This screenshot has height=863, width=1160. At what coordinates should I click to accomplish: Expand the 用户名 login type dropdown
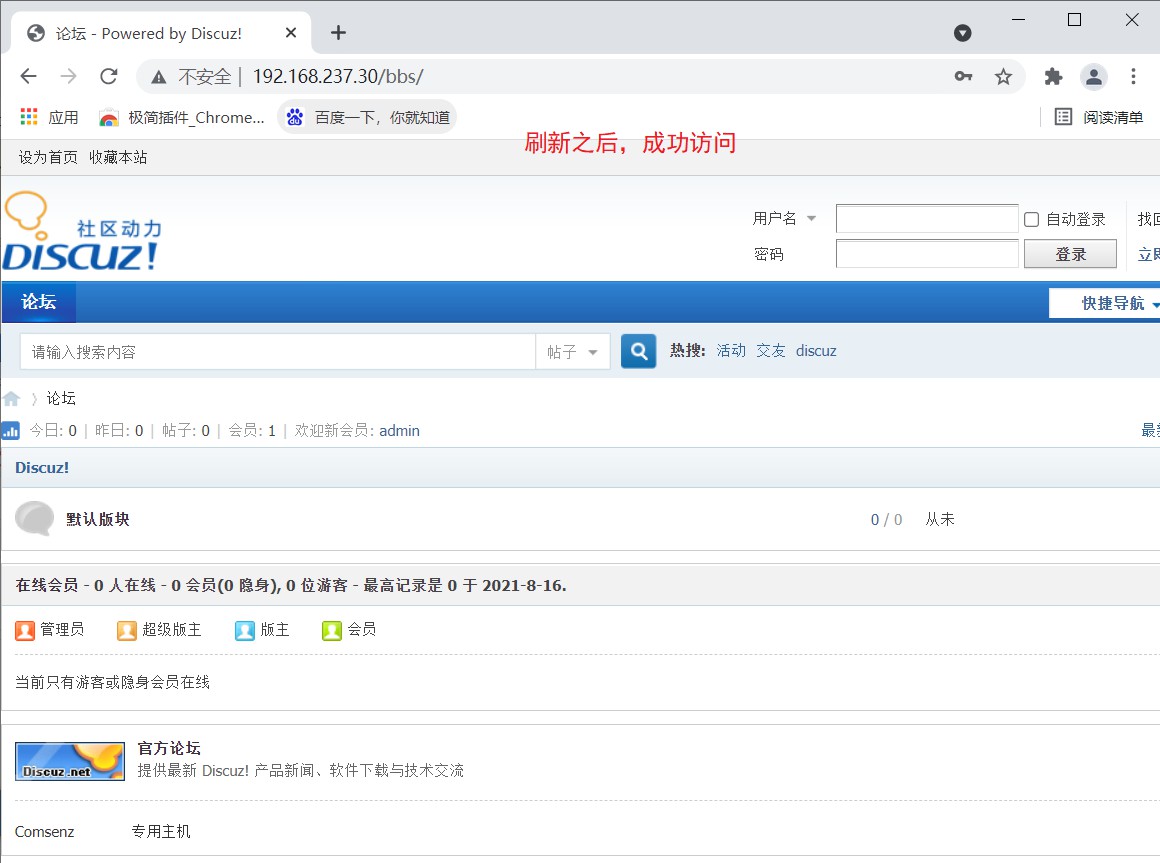pyautogui.click(x=812, y=219)
